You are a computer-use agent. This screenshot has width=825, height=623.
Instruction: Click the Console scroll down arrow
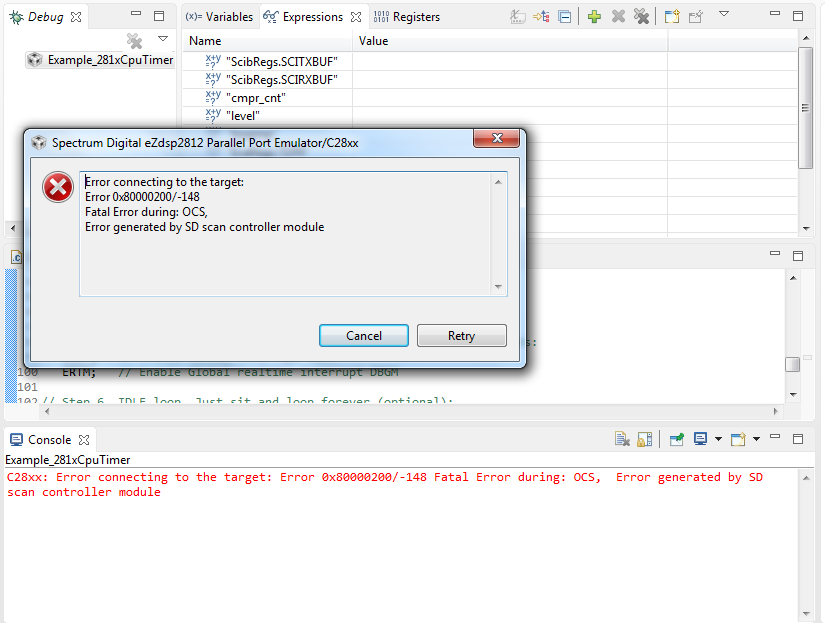[806, 614]
